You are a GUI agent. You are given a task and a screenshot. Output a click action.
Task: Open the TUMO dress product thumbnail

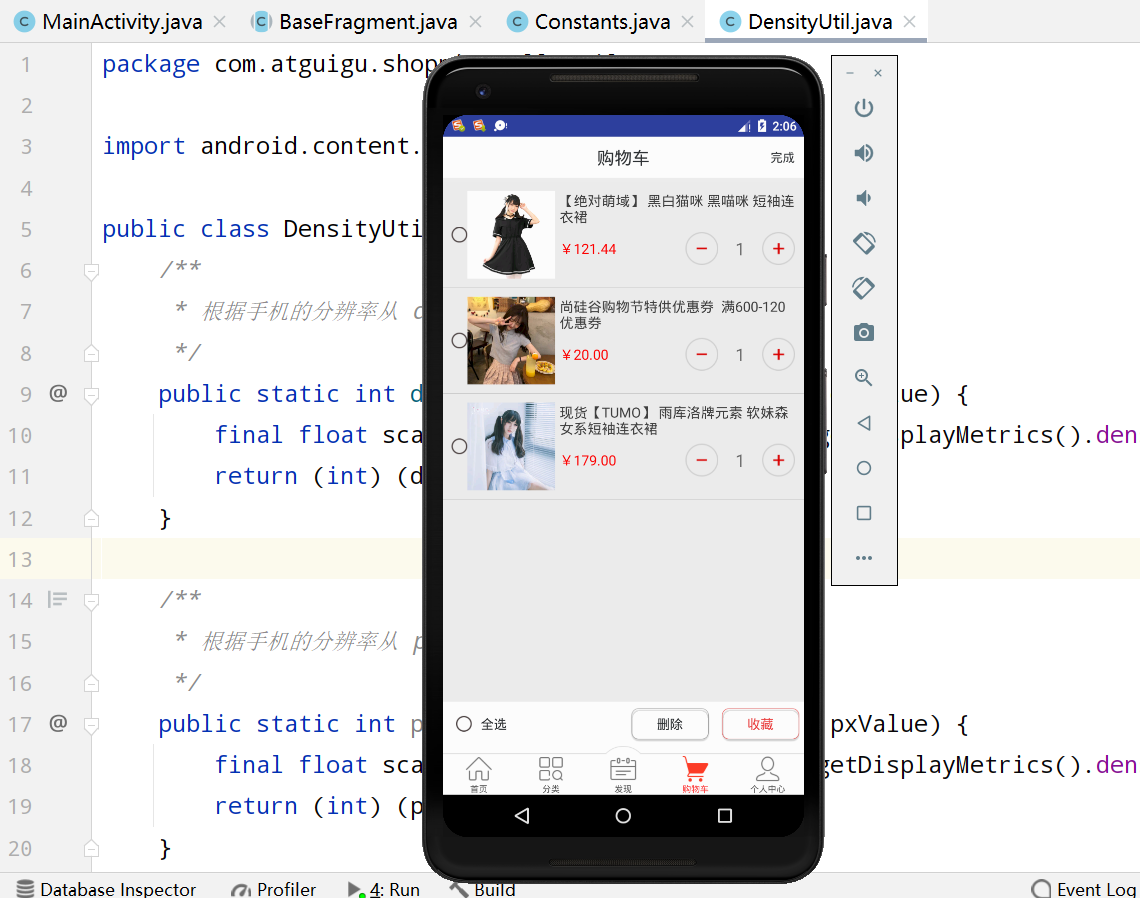coord(510,446)
